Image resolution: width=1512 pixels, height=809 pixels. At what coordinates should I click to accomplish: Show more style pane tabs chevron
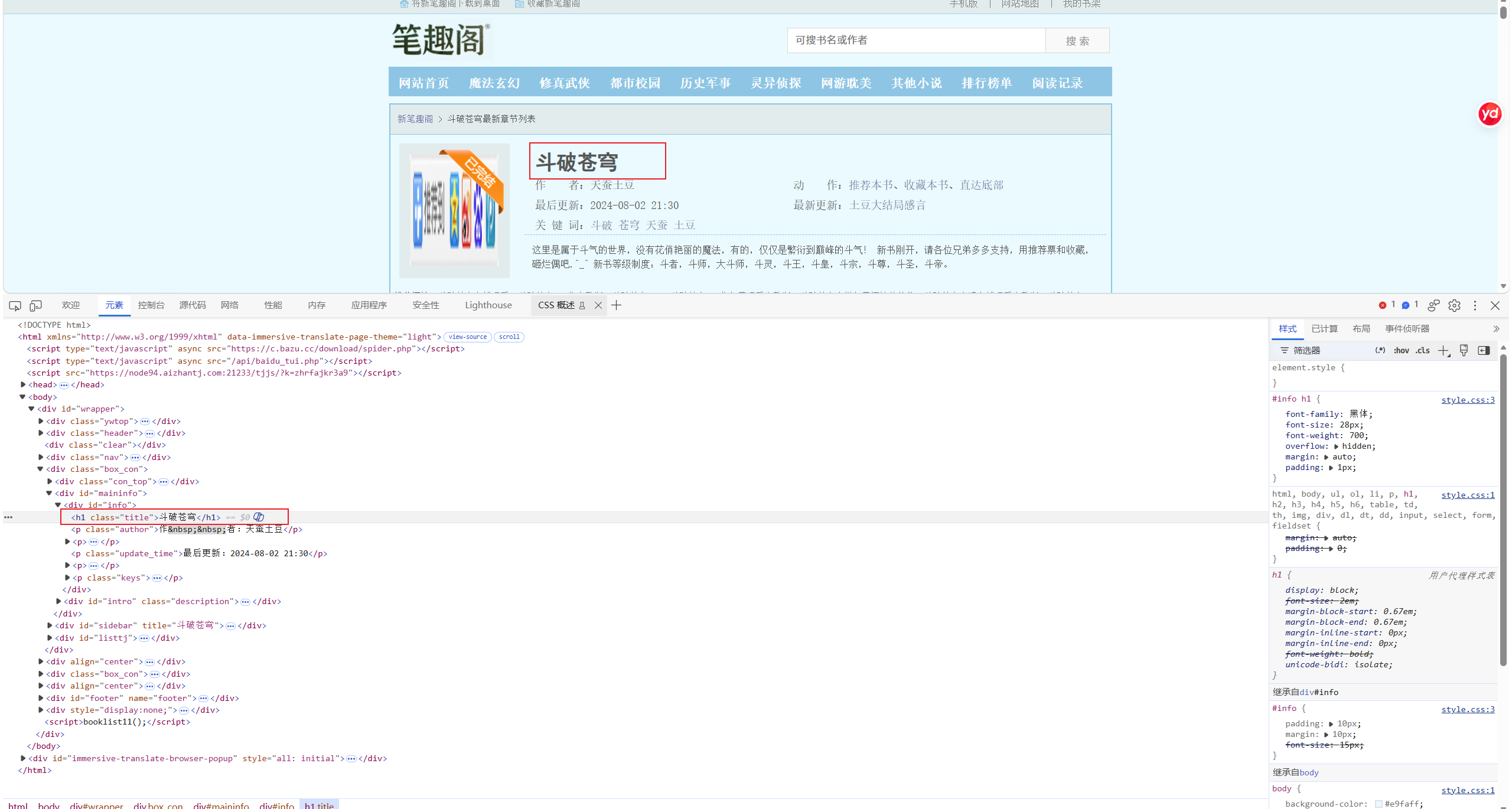click(1496, 329)
